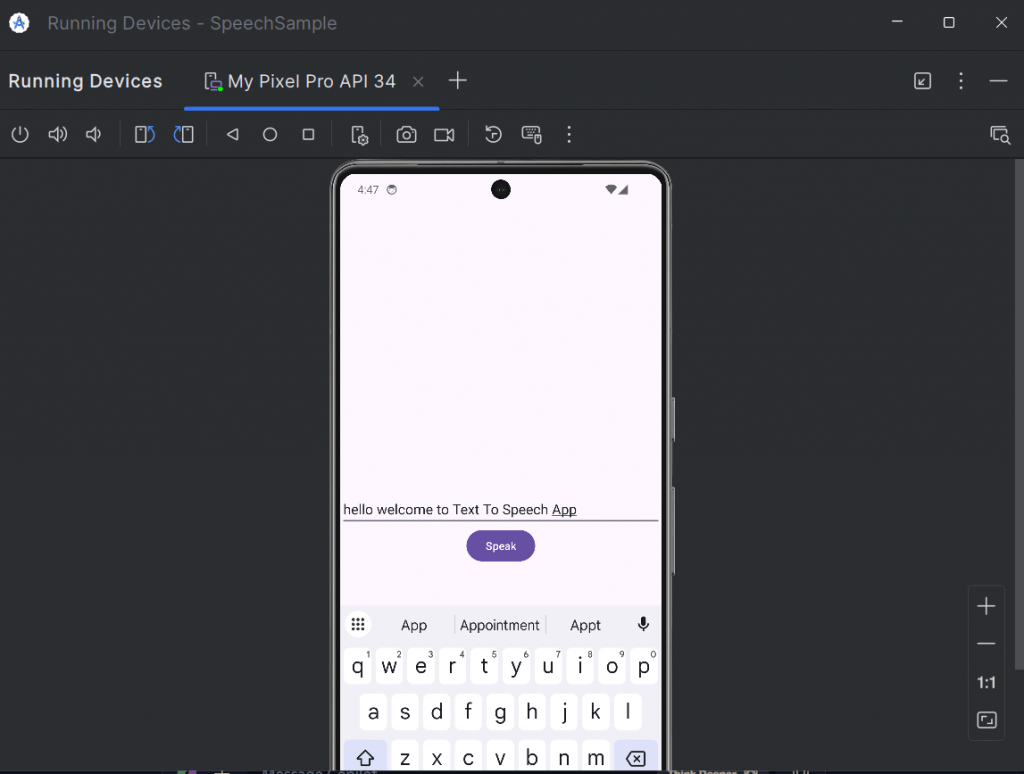Screen dimensions: 1024x774
Task: Take a screenshot with the camera icon
Action: point(406,135)
